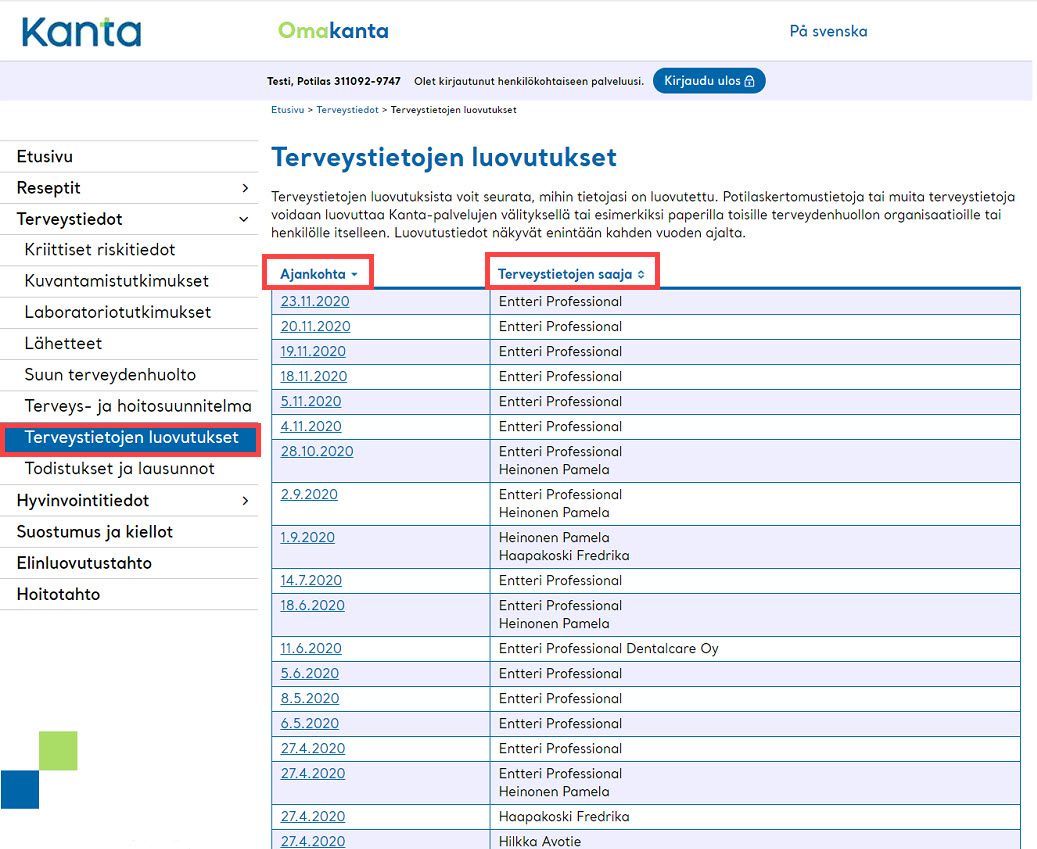Open the 1.9.2020 disclosure entry
The image size is (1037, 849).
[x=308, y=538]
